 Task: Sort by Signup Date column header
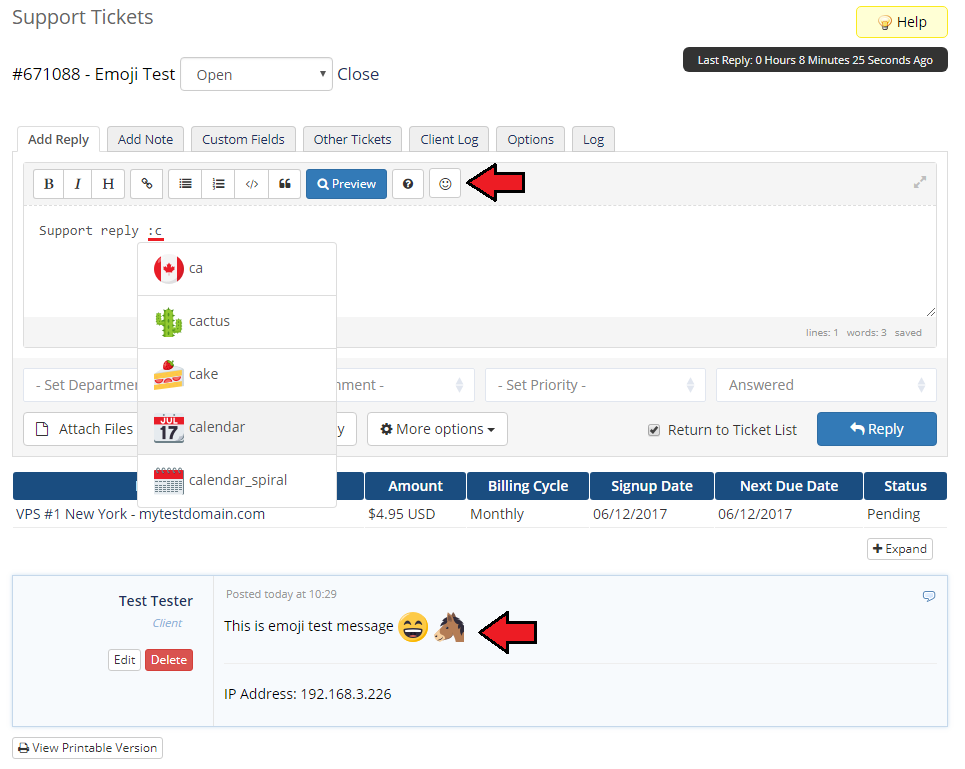[652, 486]
